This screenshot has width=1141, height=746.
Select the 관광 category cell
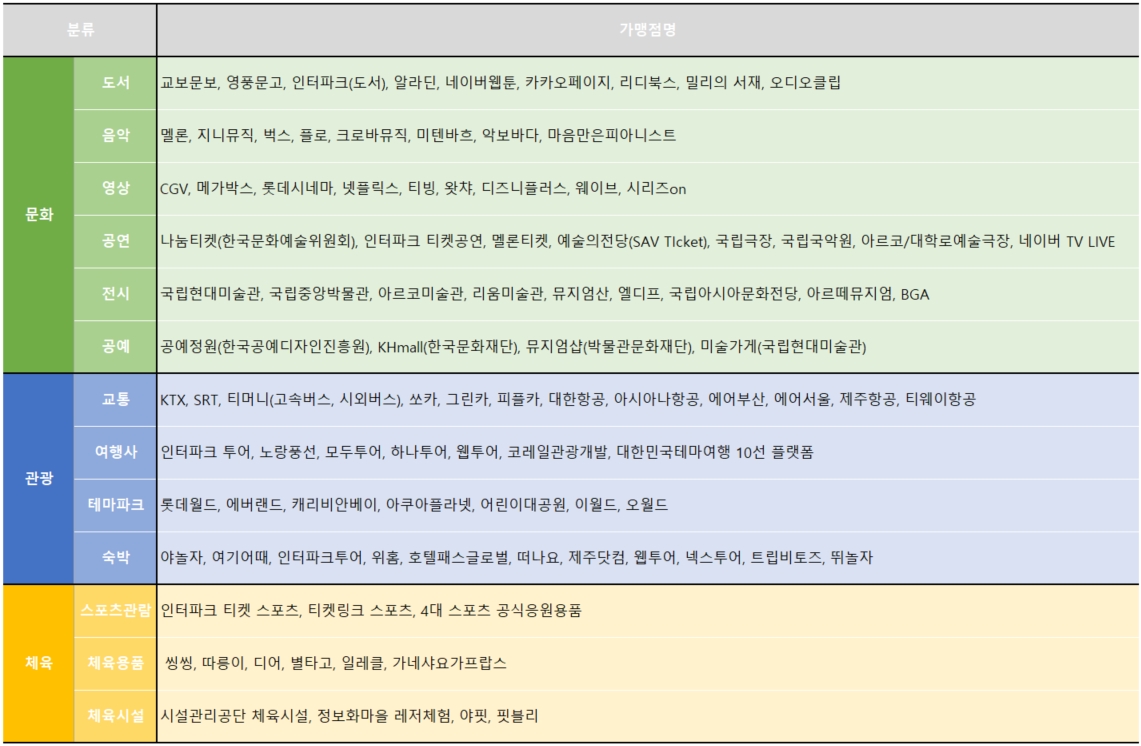coord(39,479)
